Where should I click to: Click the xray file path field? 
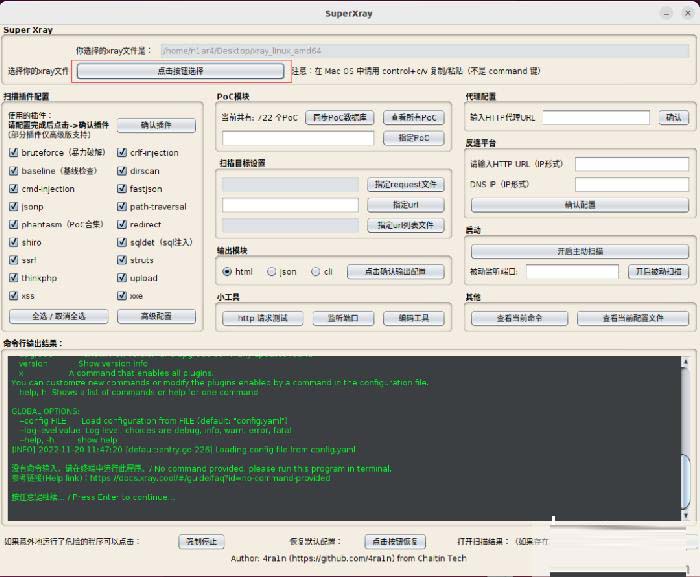pos(425,51)
